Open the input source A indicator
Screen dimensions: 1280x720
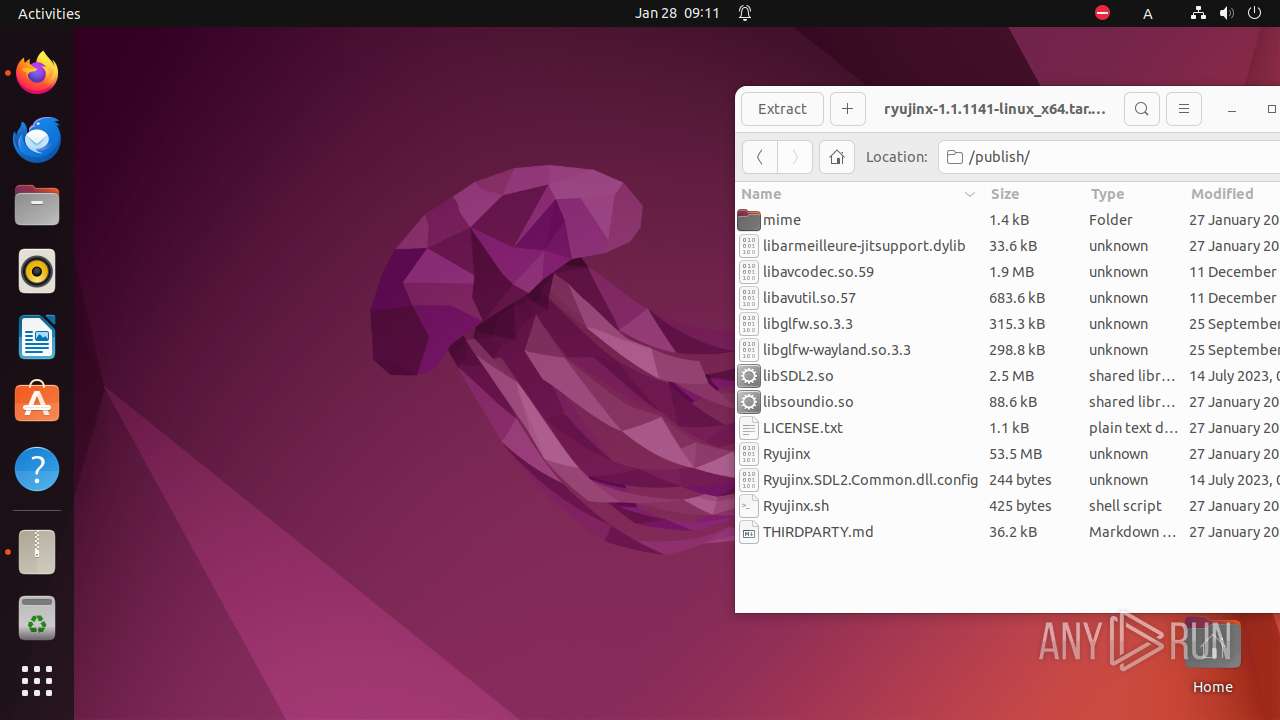click(x=1148, y=13)
